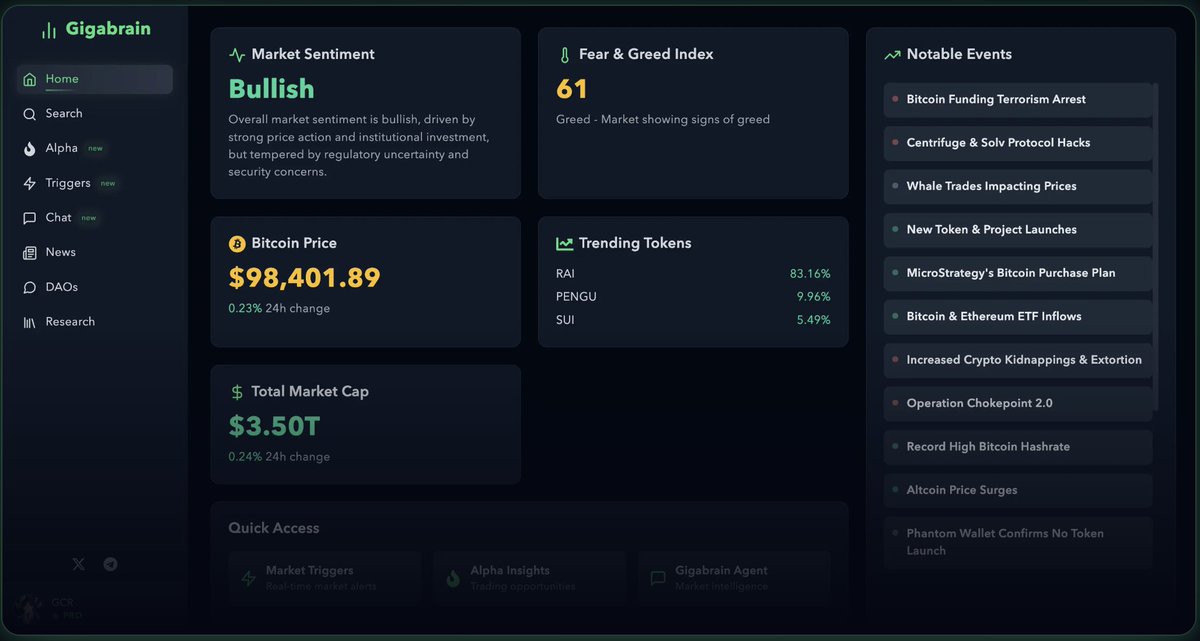Open the Gigabrain Agent quick access card
1200x641 pixels.
[x=734, y=578]
